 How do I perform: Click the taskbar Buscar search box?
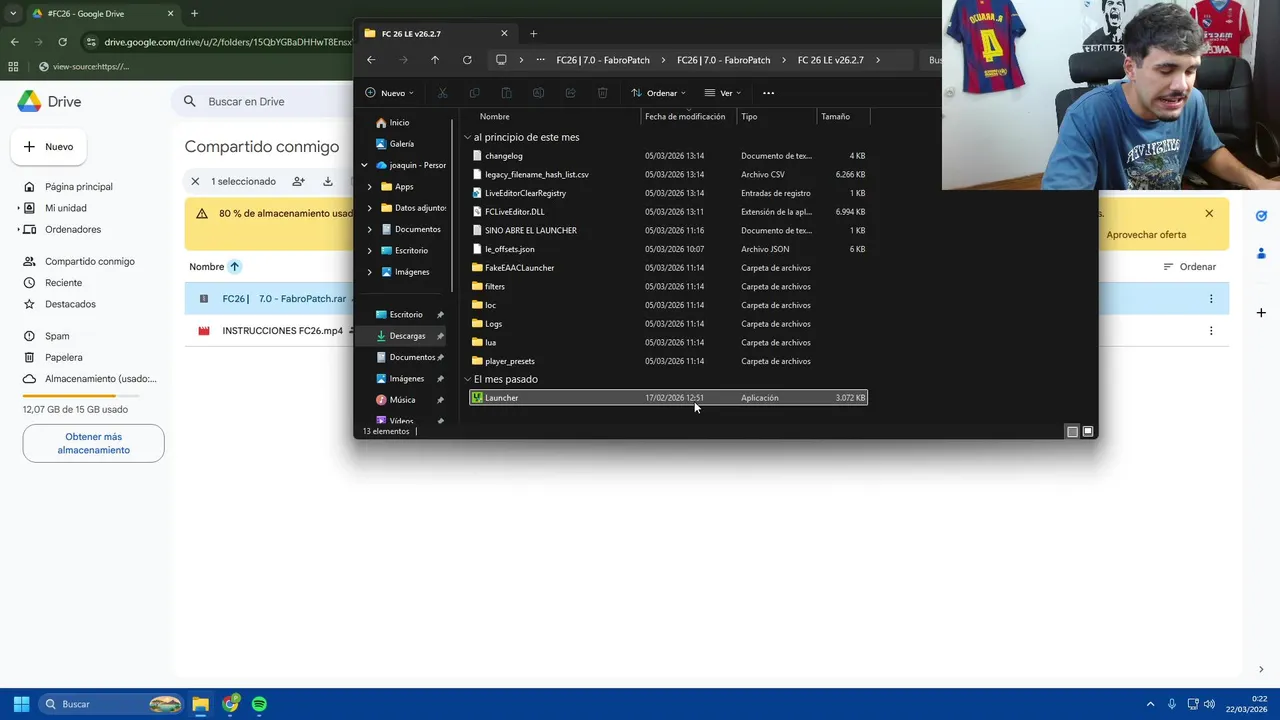(112, 704)
